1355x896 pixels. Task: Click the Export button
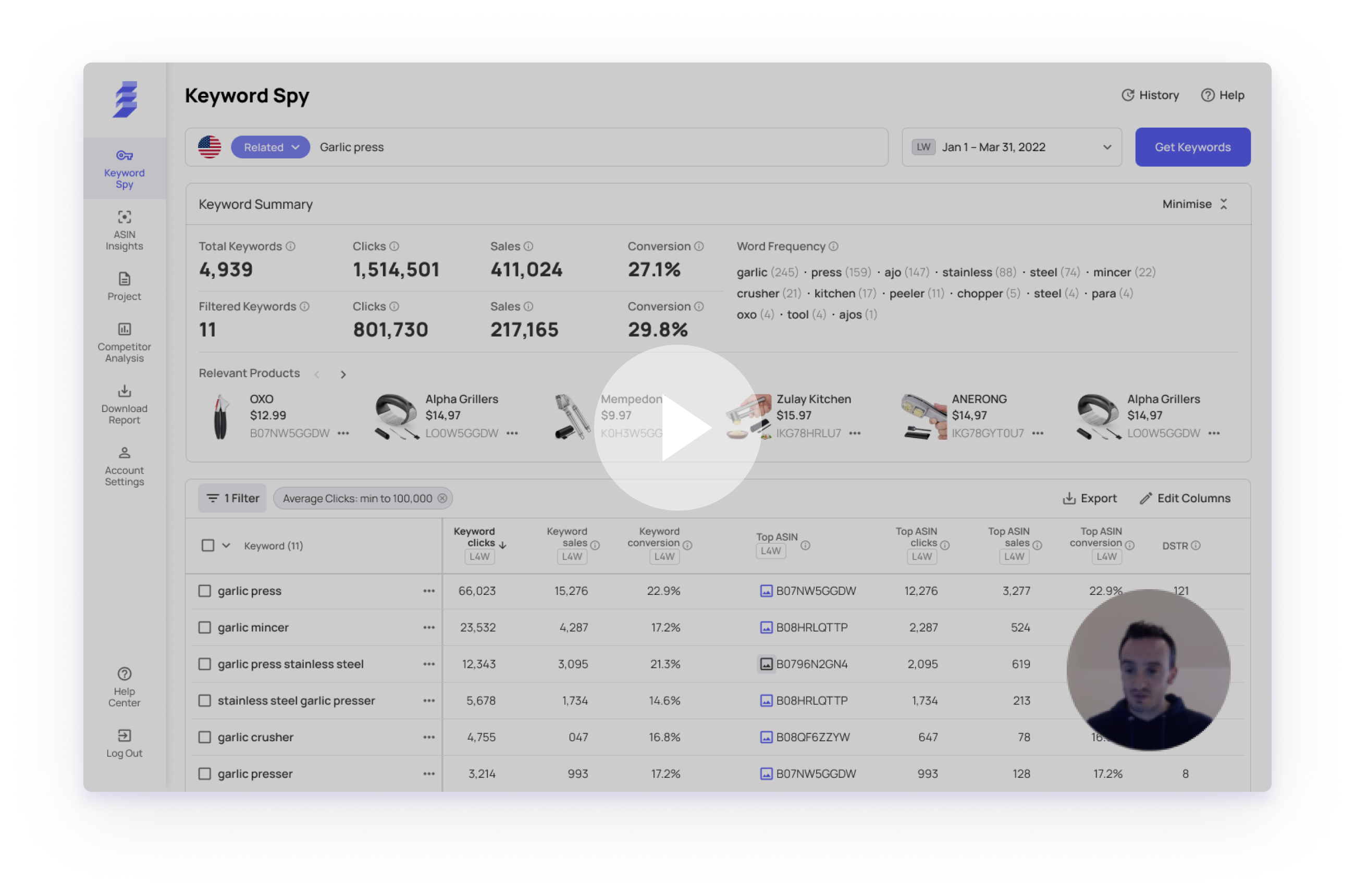tap(1089, 499)
